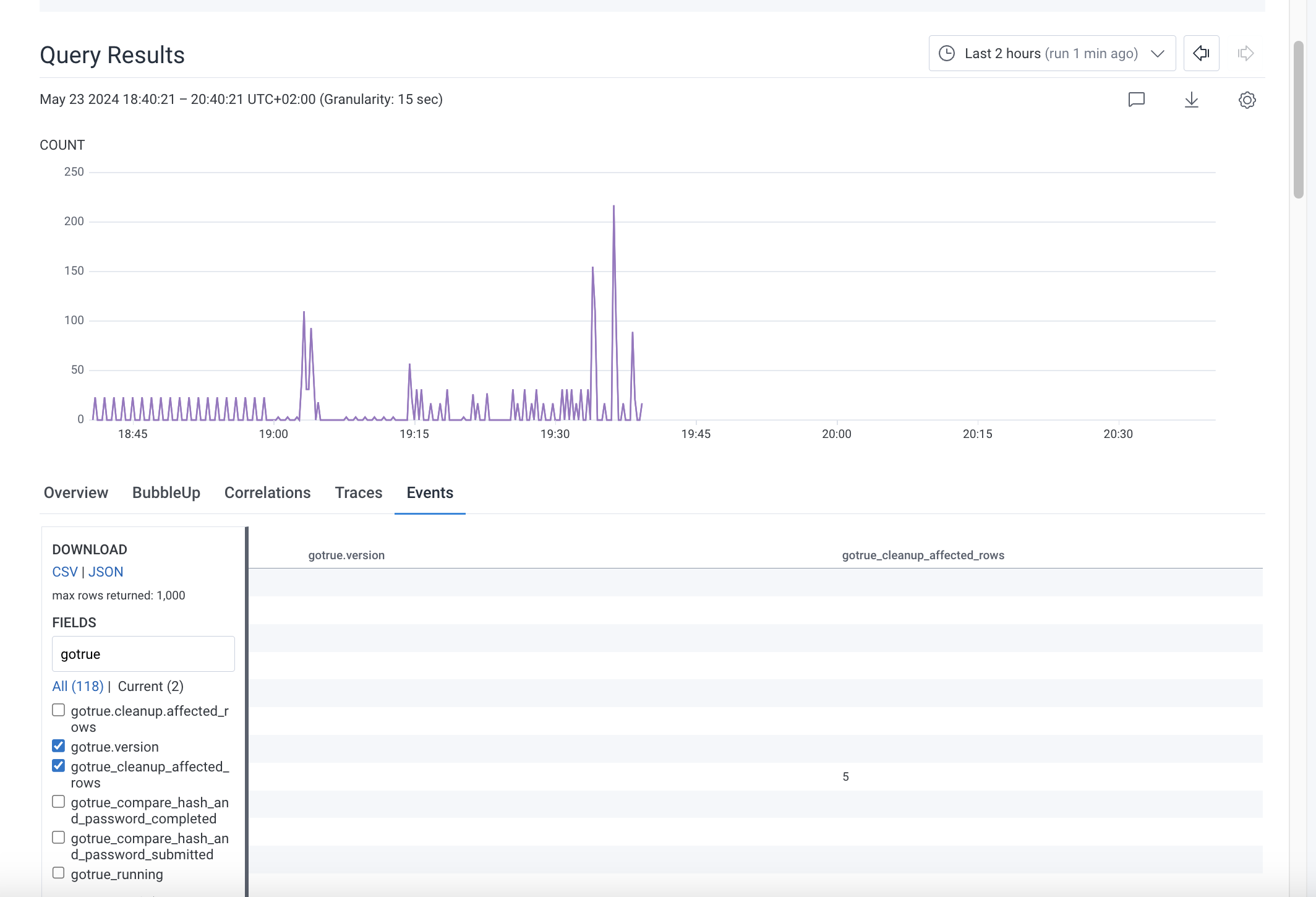
Task: Click the value 5 in affected rows column
Action: point(845,776)
